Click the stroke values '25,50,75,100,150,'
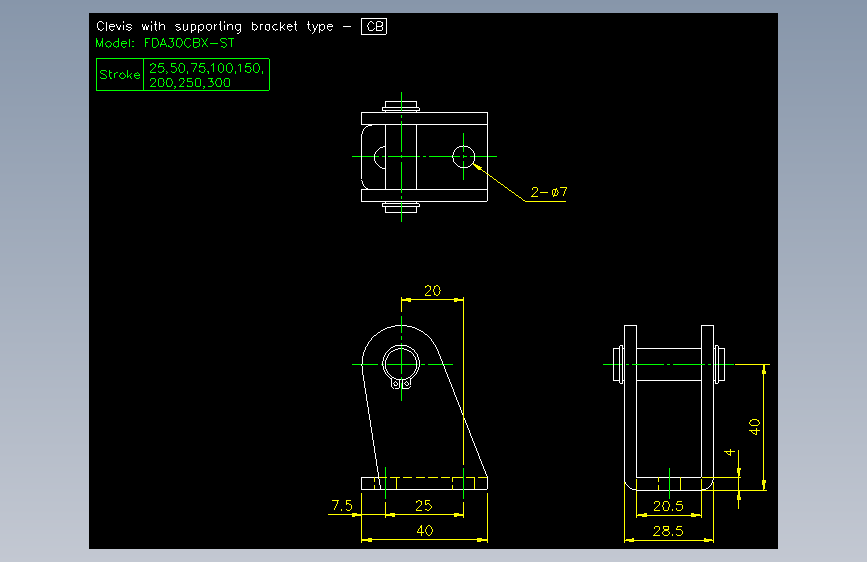Screen dimensions: 867x562 click(x=207, y=68)
